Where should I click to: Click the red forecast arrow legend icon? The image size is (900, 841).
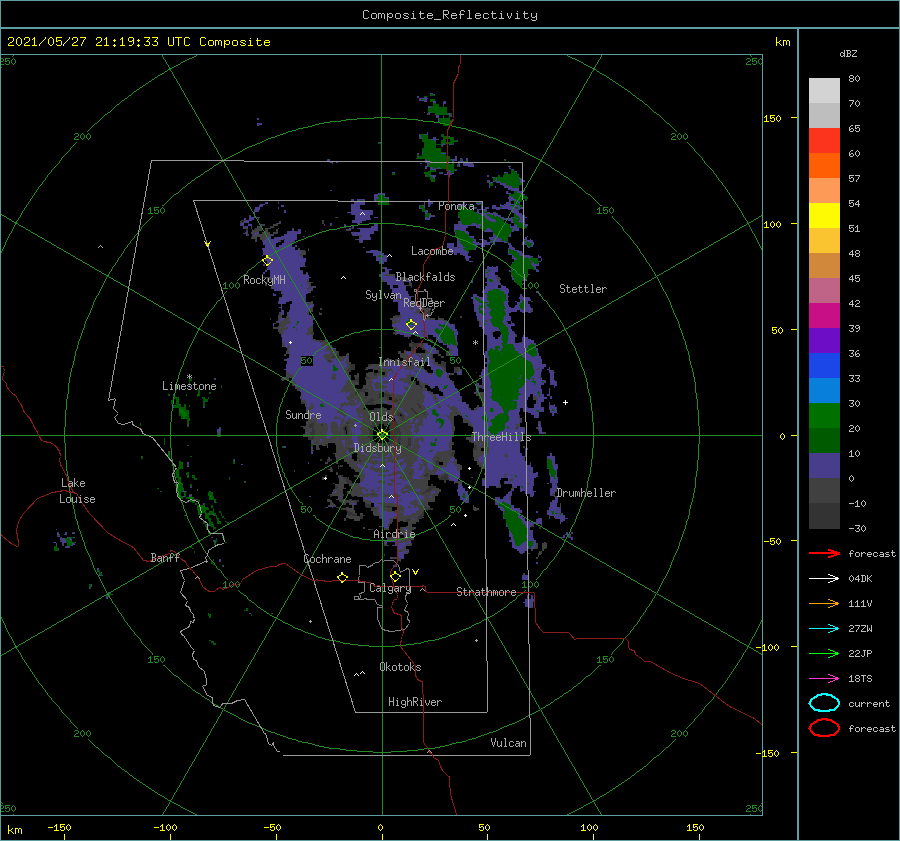(824, 553)
